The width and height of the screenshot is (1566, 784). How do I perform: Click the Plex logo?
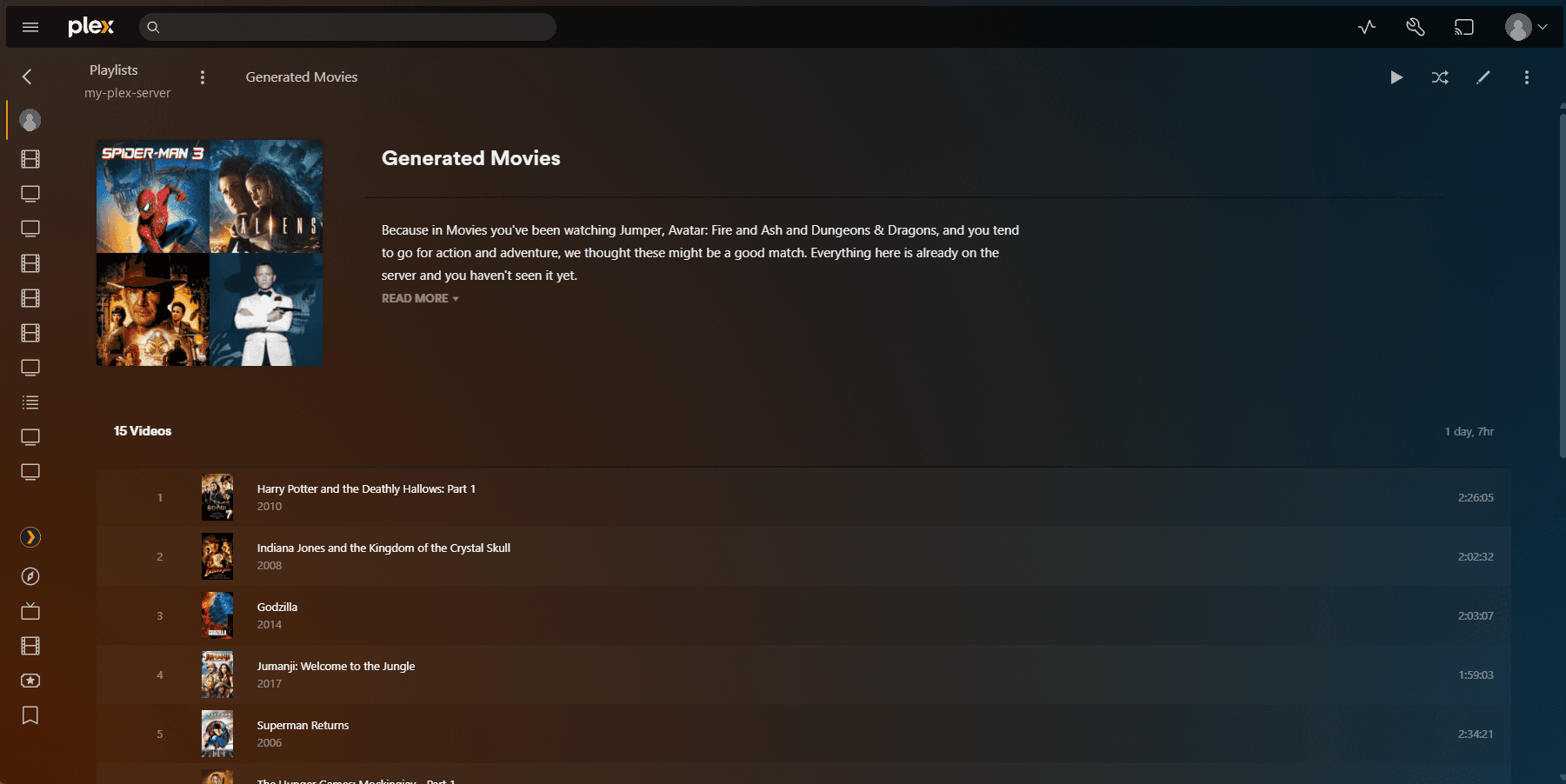pyautogui.click(x=91, y=27)
